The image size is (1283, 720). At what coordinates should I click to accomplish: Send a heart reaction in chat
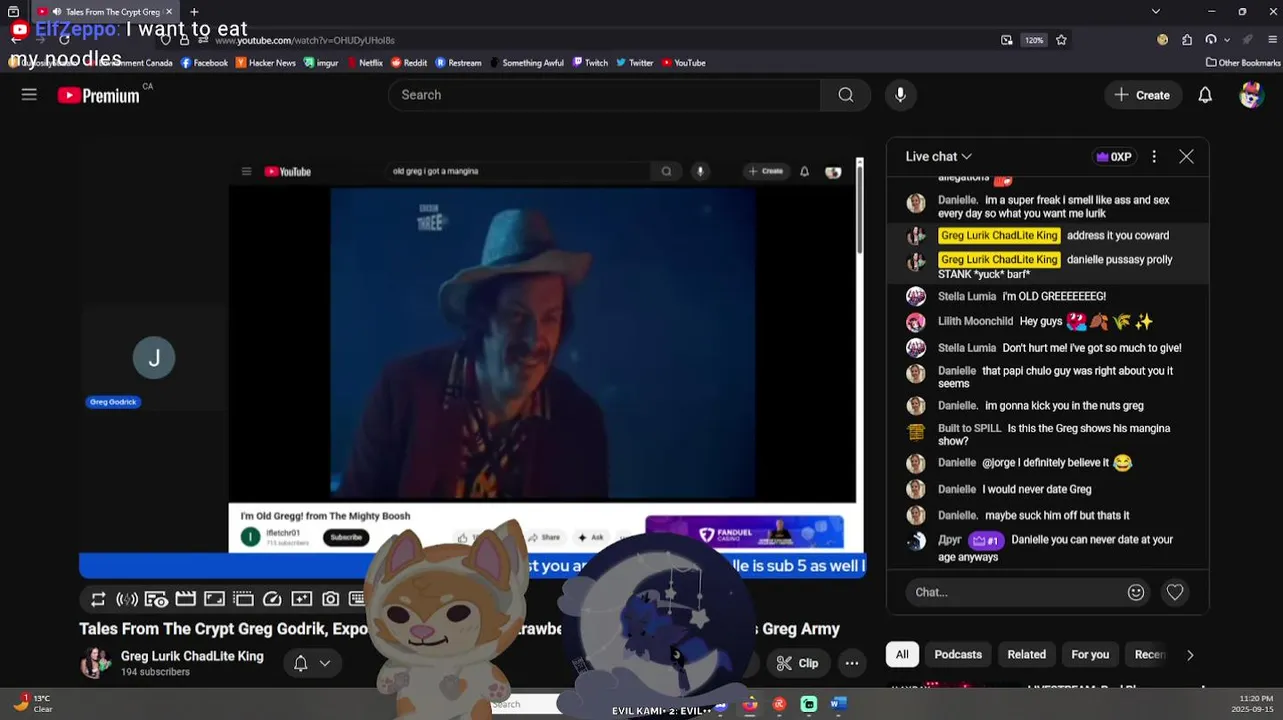[1175, 592]
